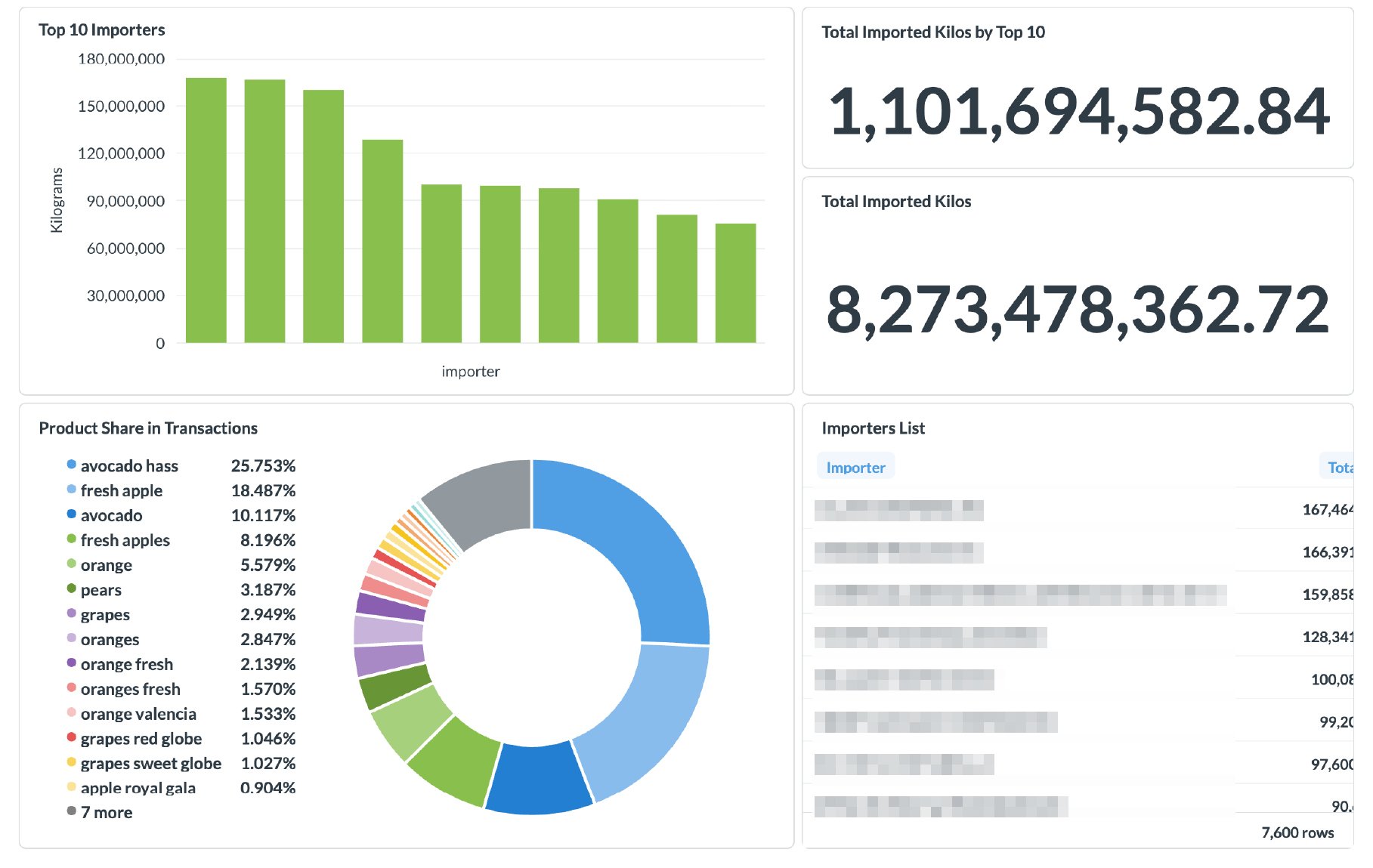Screen dimensions: 1373x868
Task: Click the shortest bar in the importers chart
Action: (x=735, y=283)
